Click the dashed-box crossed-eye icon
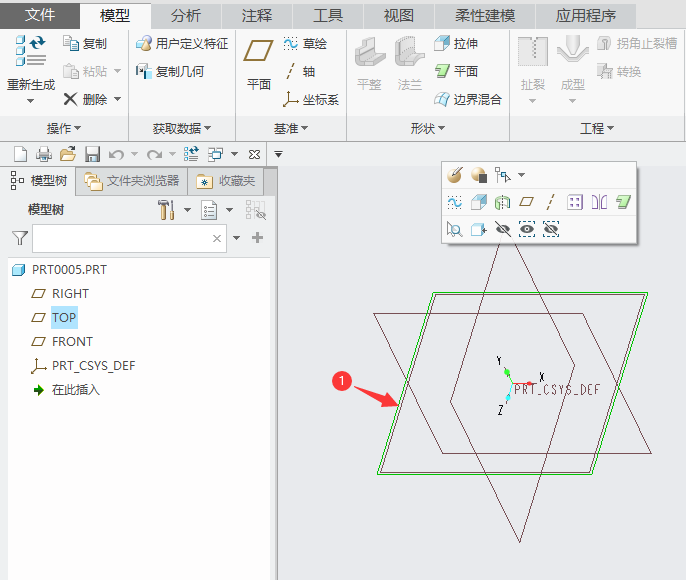 551,229
